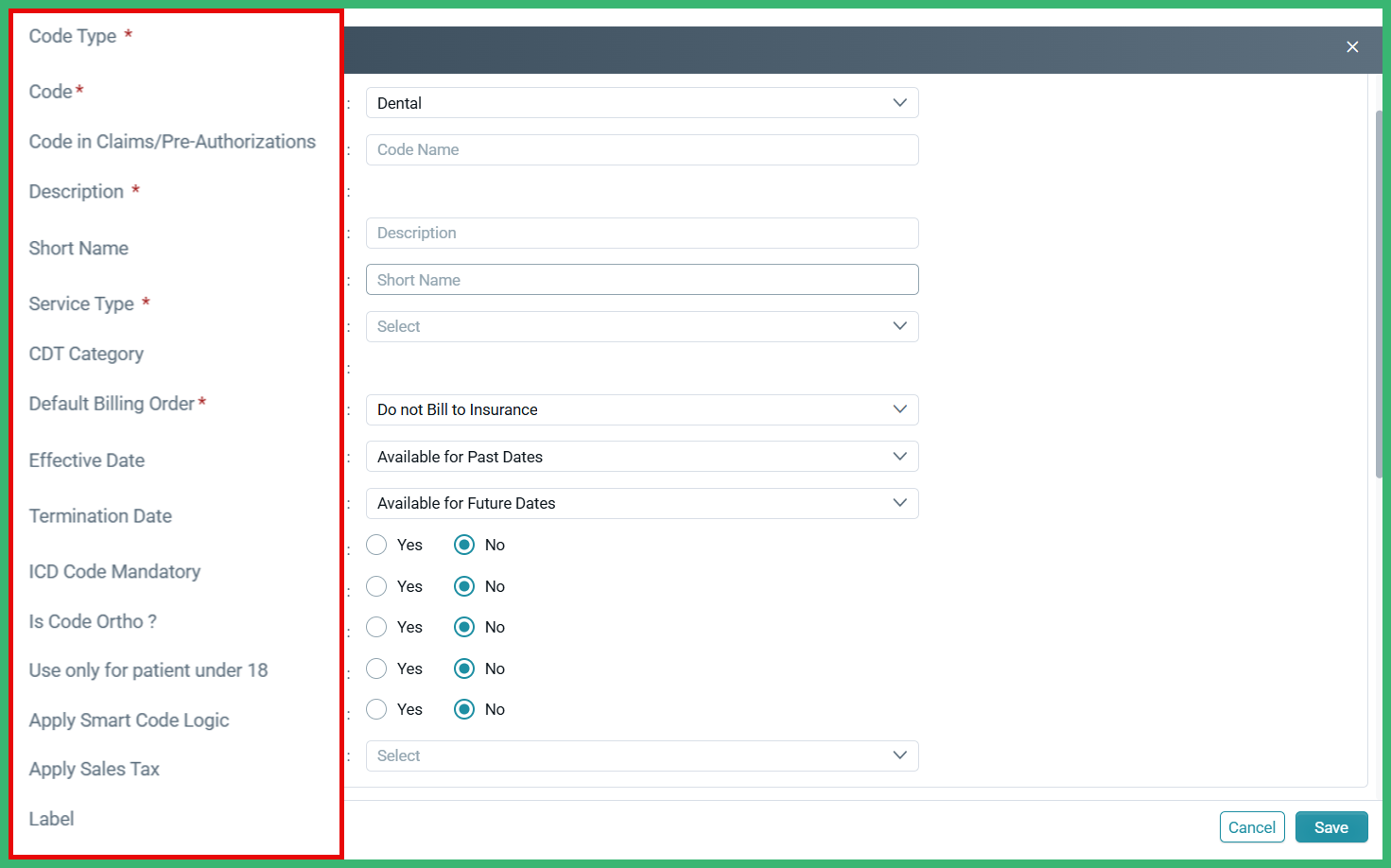Close the dialog with the X icon
The height and width of the screenshot is (868, 1391).
[1352, 46]
